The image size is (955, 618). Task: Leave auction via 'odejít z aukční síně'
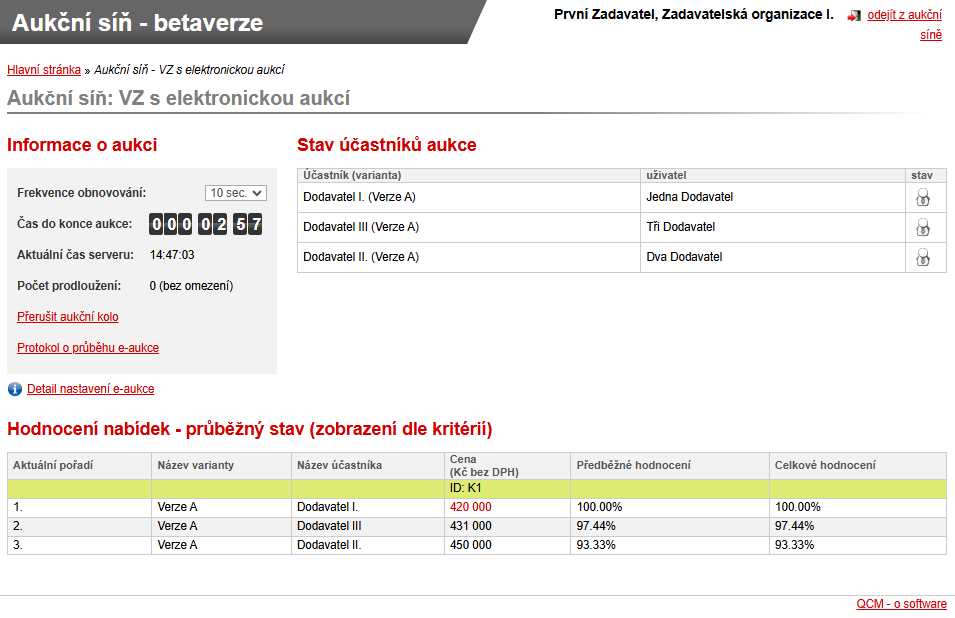point(904,15)
